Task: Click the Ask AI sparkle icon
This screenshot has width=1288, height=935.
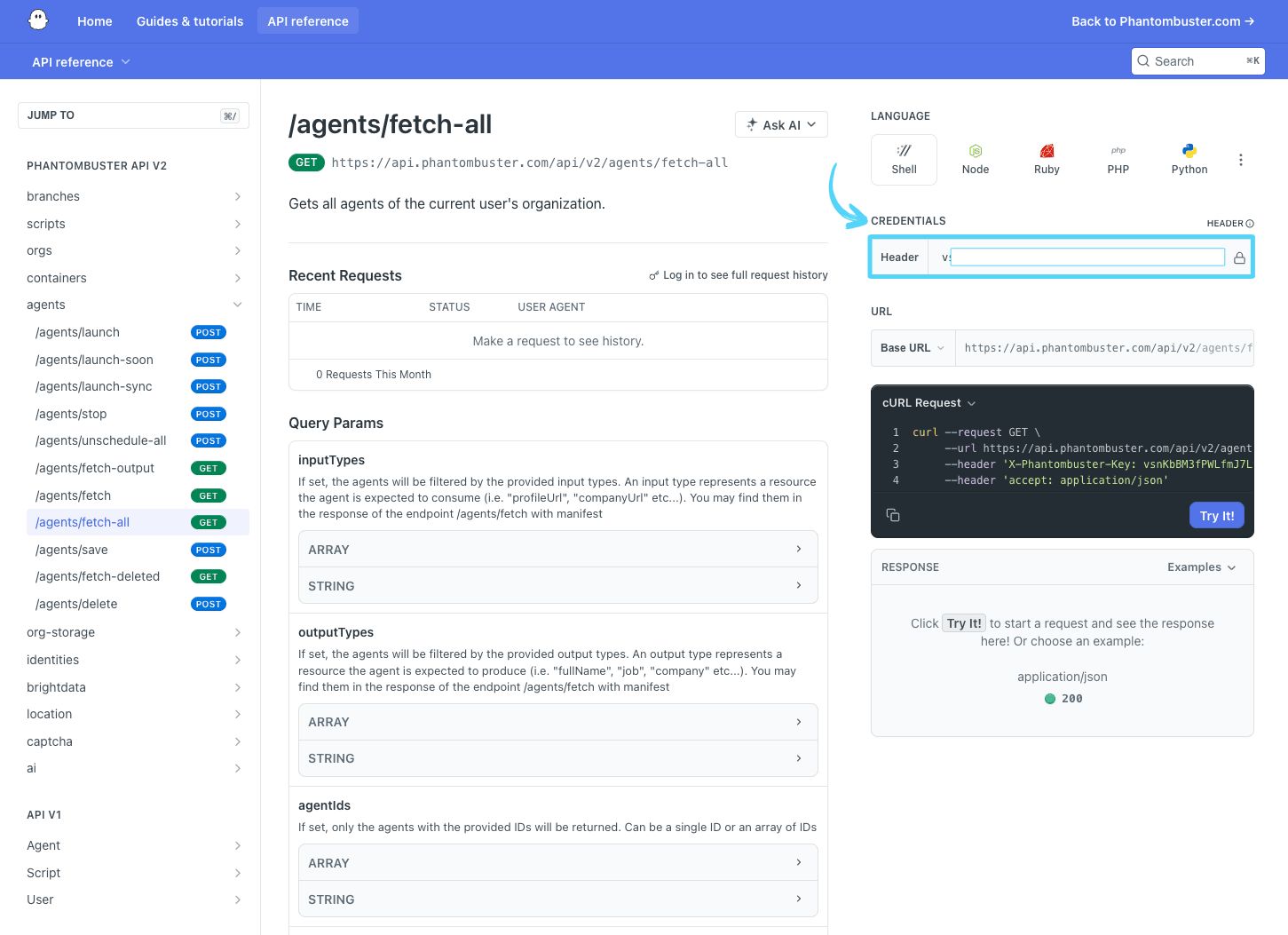Action: coord(752,125)
